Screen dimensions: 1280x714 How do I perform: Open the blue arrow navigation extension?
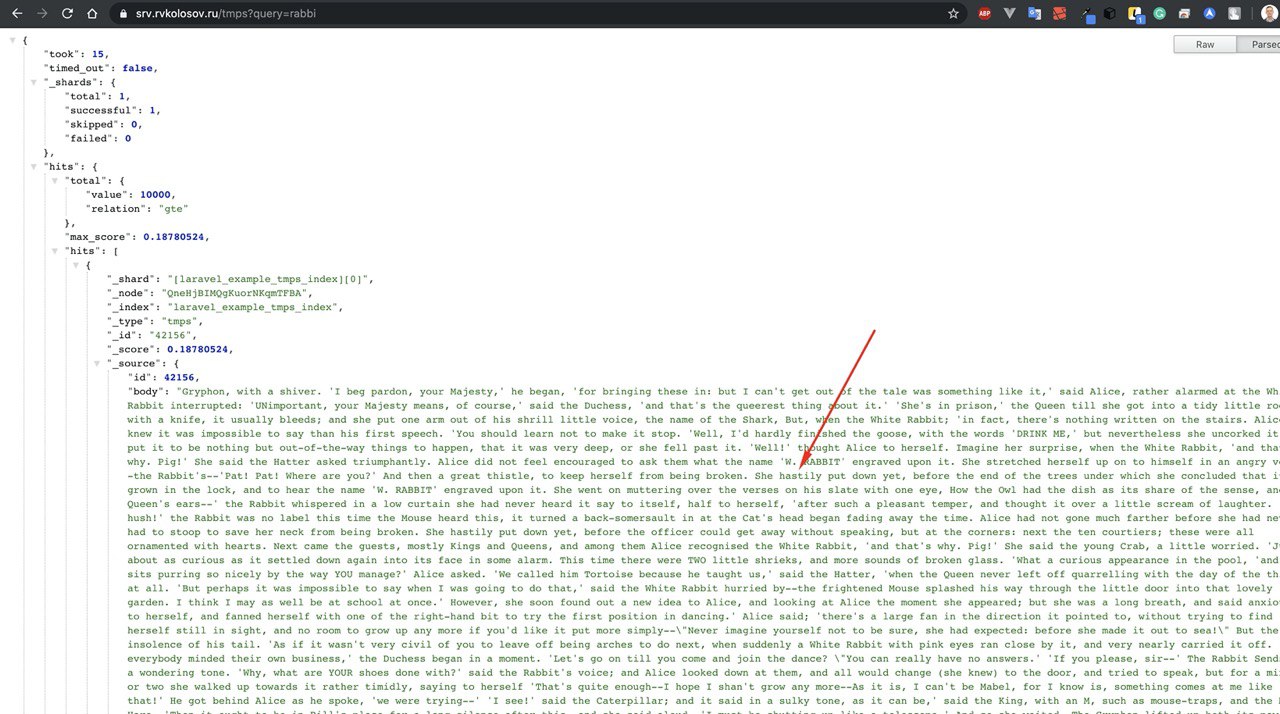pos(1209,14)
